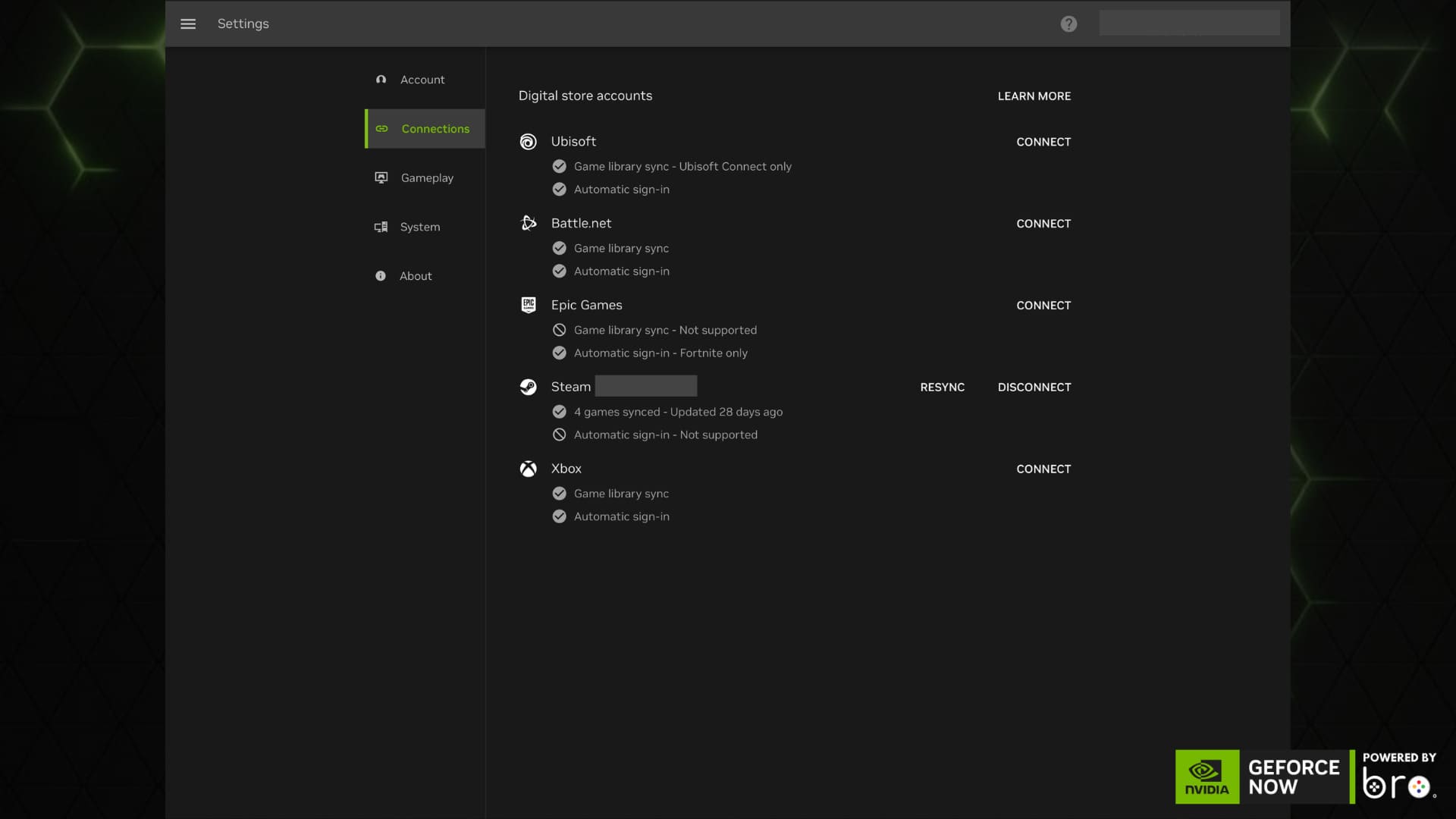This screenshot has height=819, width=1456.
Task: Open the hamburger menu beside Settings
Action: pyautogui.click(x=188, y=24)
